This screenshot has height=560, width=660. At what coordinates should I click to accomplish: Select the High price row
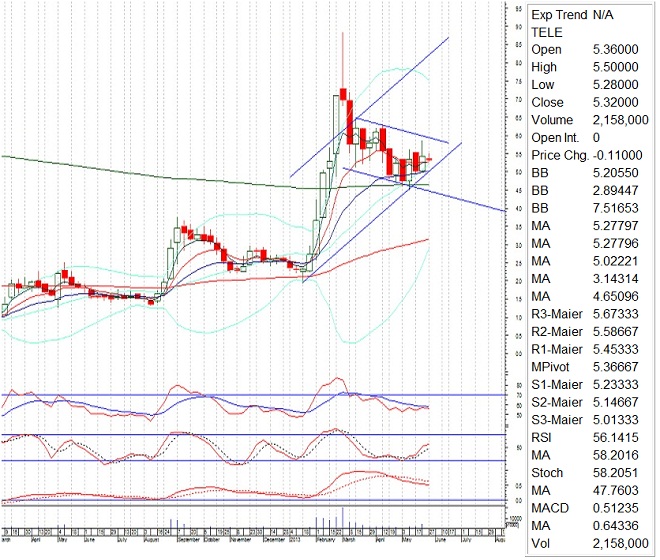590,67
